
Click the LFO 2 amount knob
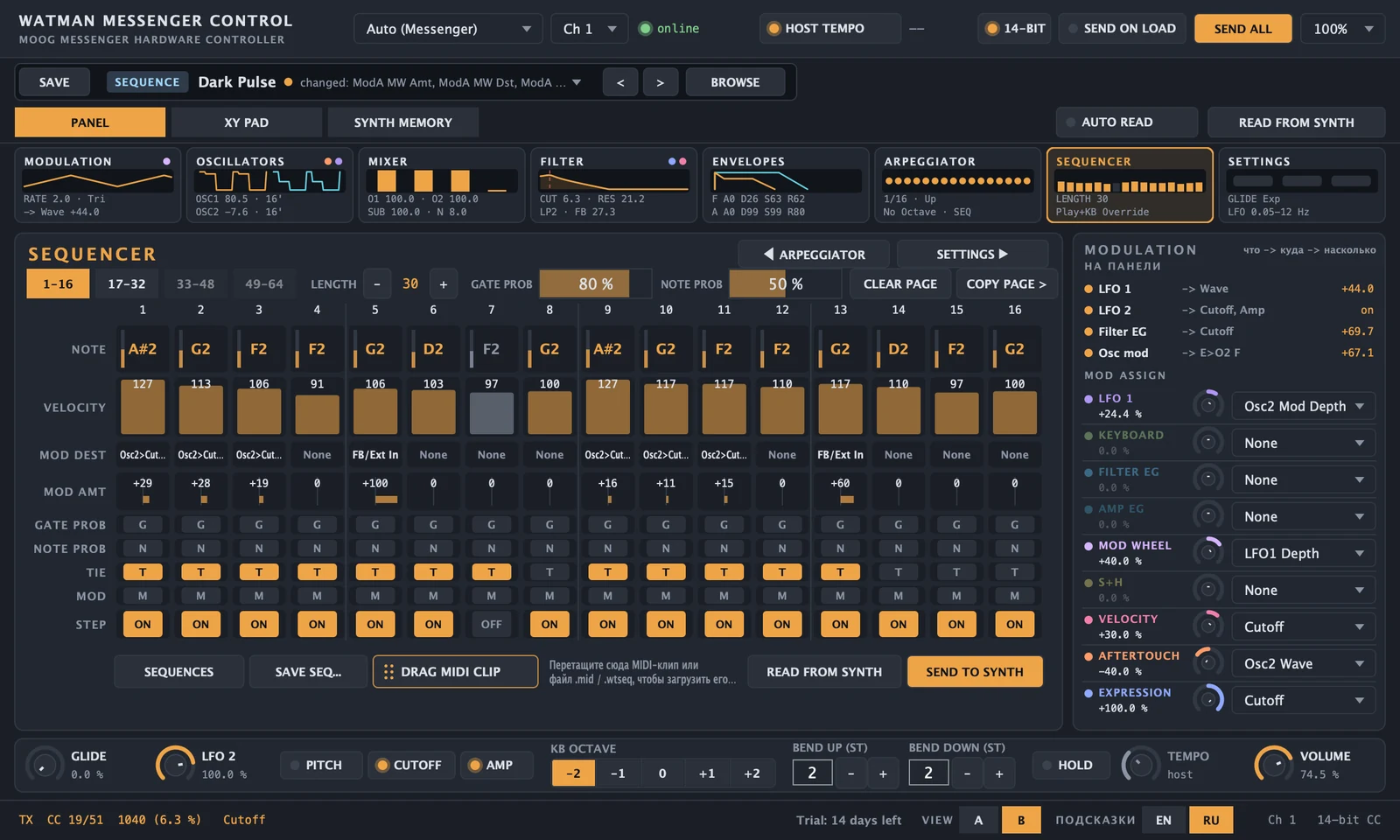point(174,765)
